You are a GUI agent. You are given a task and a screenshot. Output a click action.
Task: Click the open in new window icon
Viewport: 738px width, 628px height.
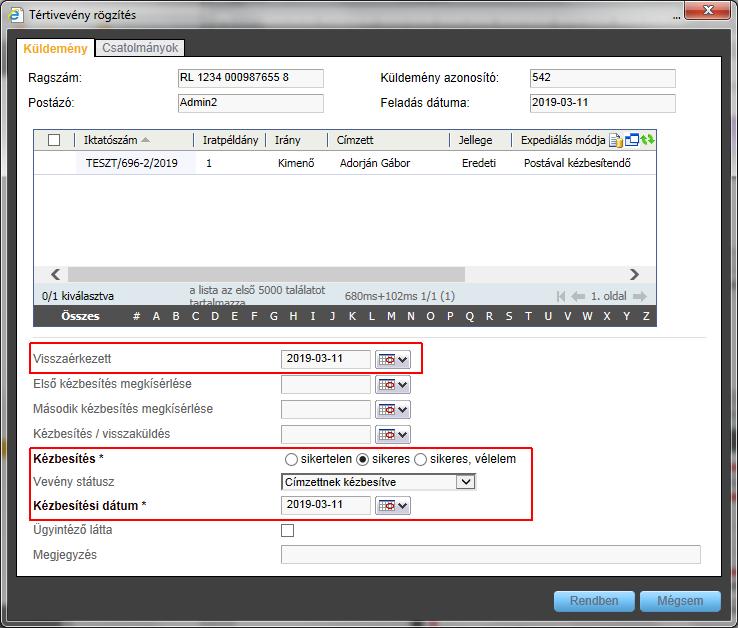click(632, 140)
